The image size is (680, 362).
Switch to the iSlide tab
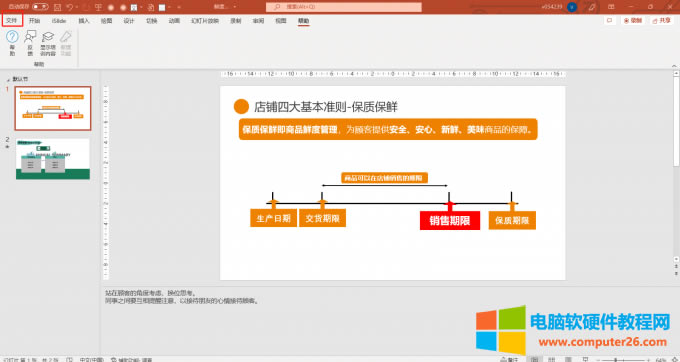point(59,21)
